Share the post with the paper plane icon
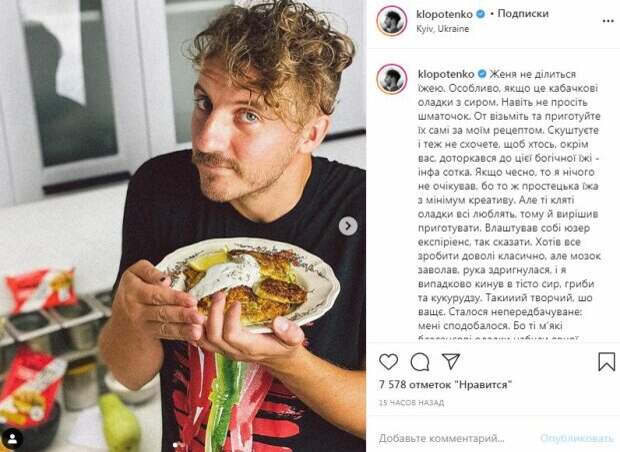620x452 pixels. click(x=451, y=361)
